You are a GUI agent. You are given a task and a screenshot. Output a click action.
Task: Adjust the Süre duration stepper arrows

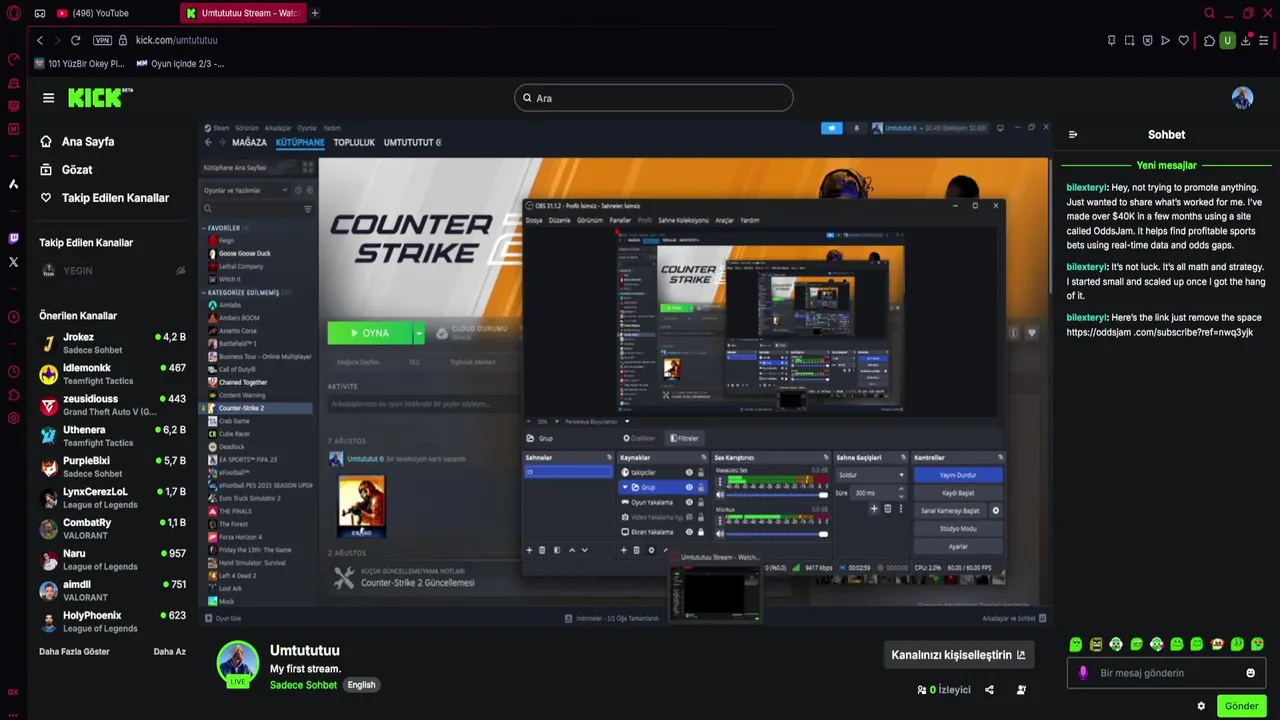(x=901, y=493)
